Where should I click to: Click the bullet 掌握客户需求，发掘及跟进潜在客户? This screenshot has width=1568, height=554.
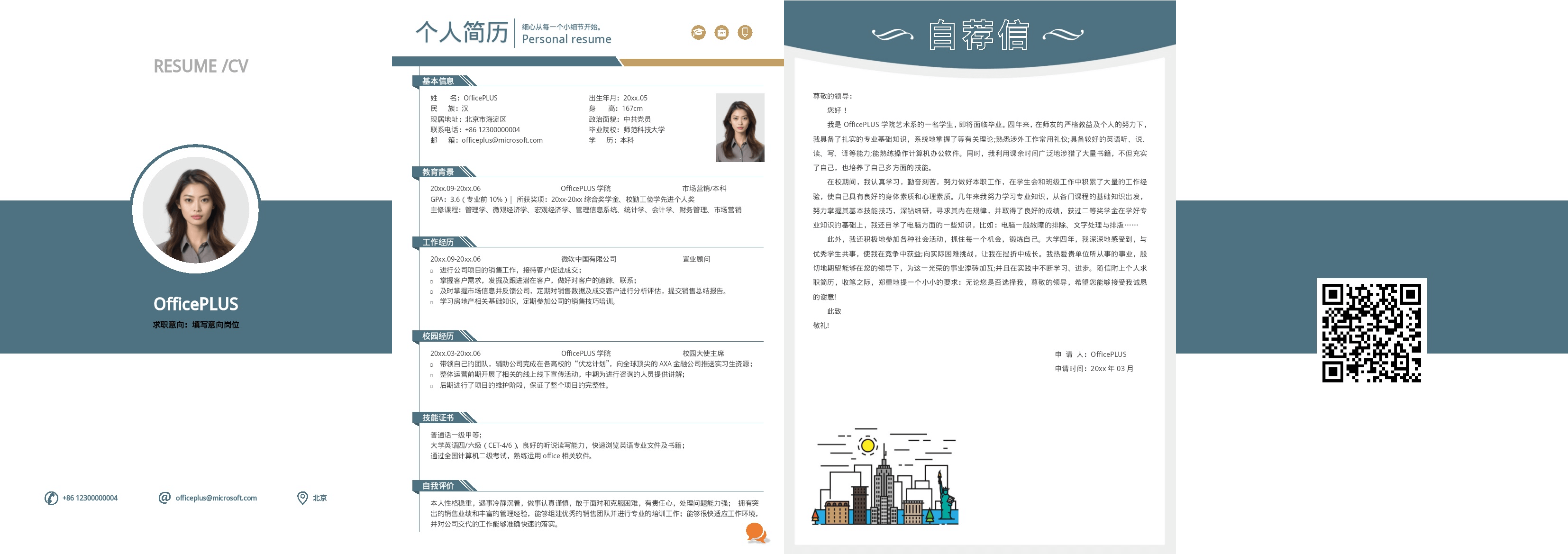538,280
